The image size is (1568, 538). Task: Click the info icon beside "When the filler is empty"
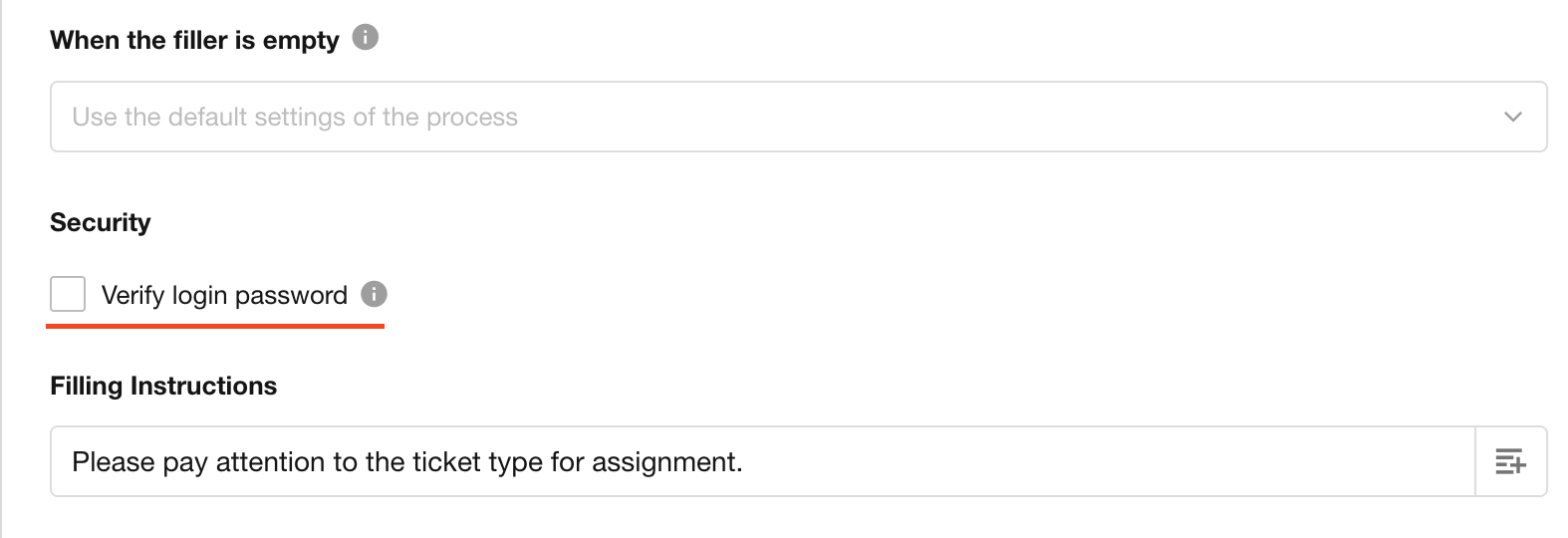[x=366, y=38]
